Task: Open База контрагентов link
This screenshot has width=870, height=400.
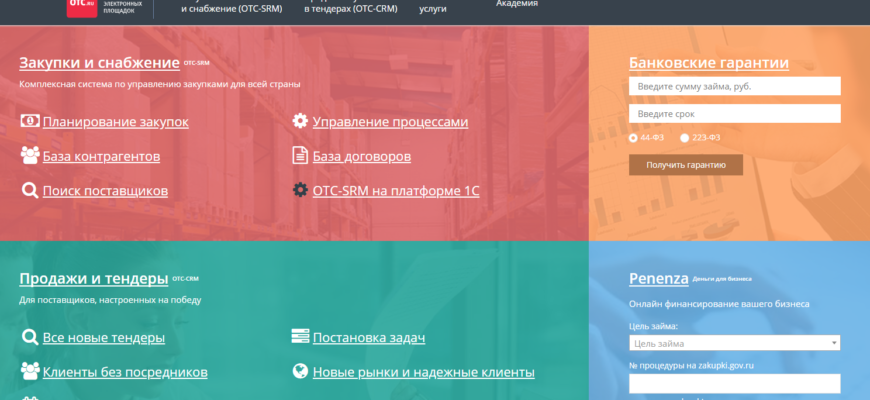Action: pos(101,156)
